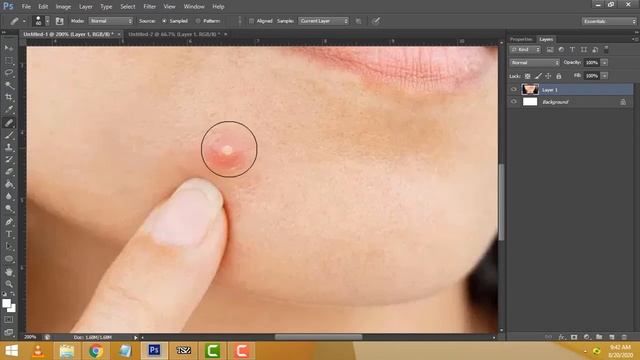Image resolution: width=640 pixels, height=360 pixels.
Task: Select the Ellipse shape tool
Action: (x=9, y=259)
